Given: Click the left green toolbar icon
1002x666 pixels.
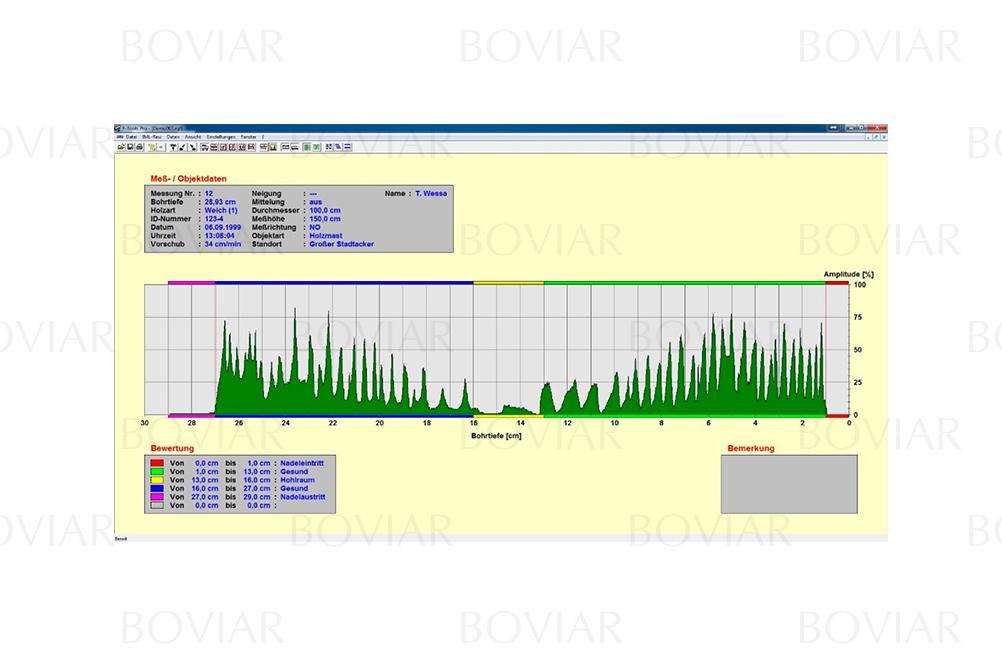Looking at the screenshot, I should click(307, 147).
